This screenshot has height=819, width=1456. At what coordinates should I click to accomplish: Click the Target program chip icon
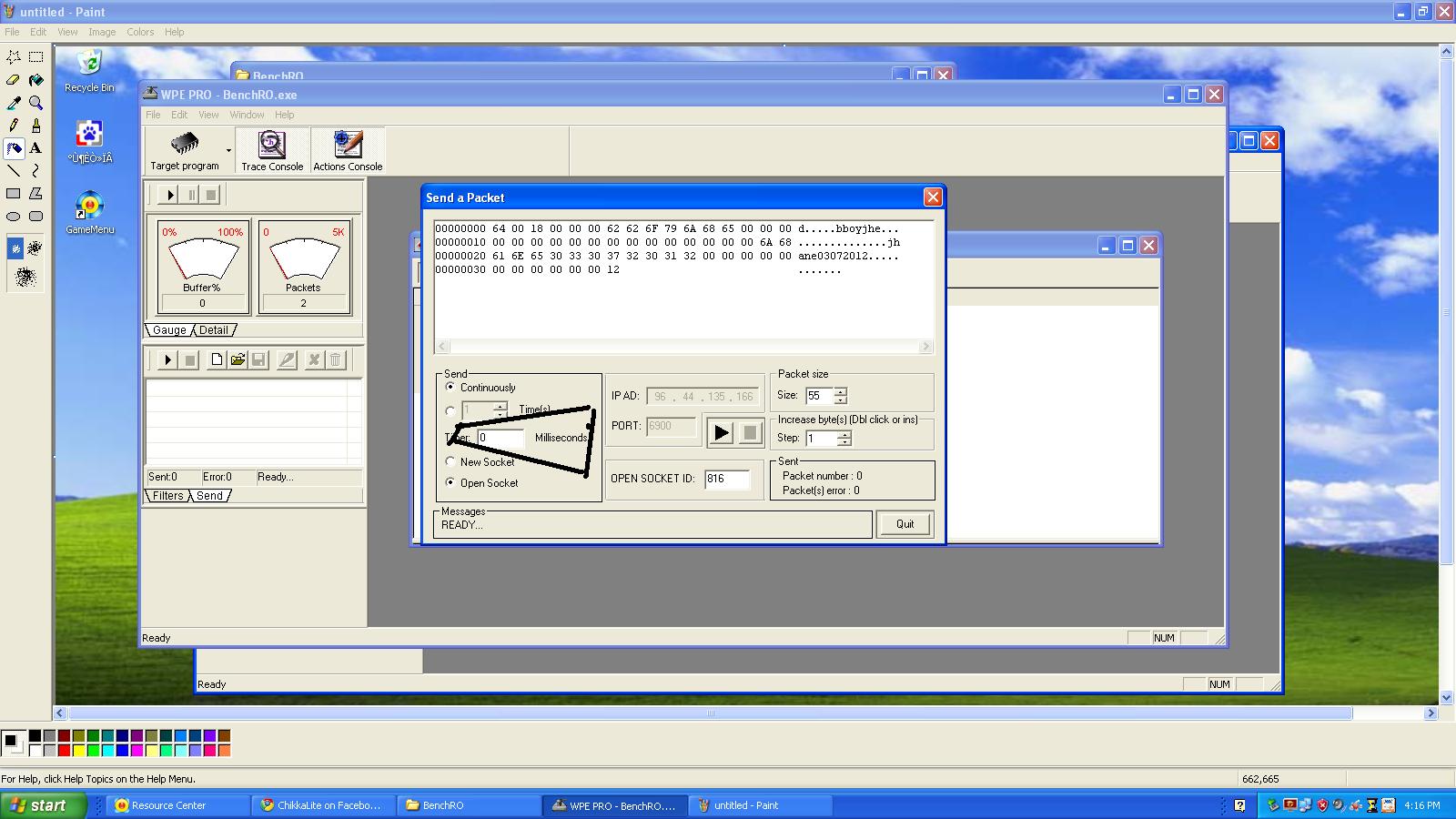point(185,144)
